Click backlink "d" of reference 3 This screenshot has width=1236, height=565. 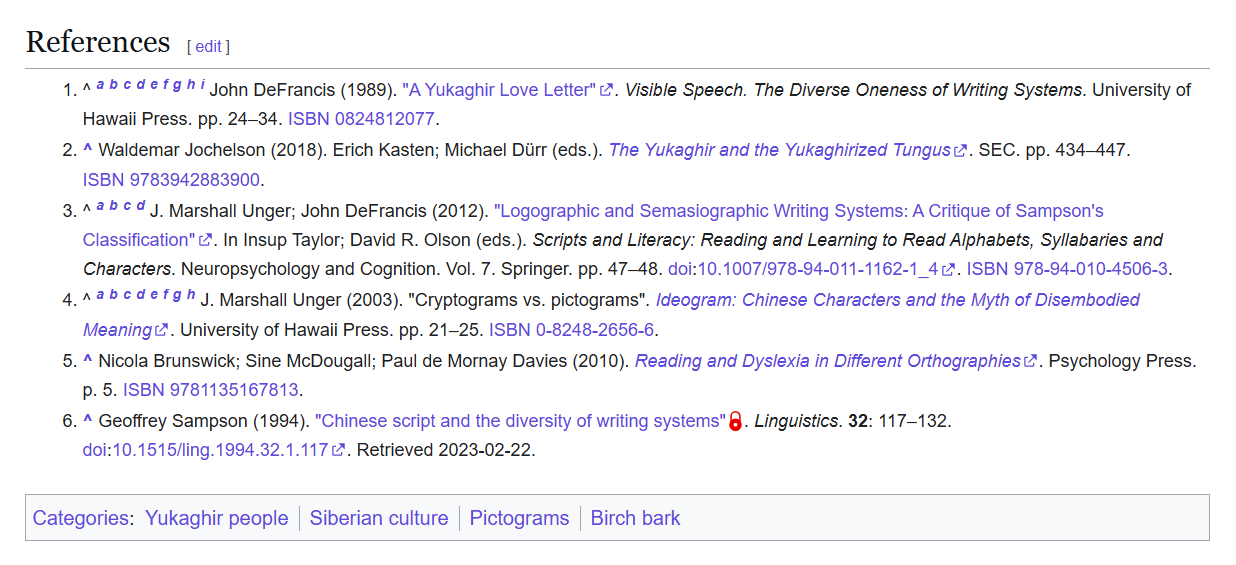pyautogui.click(x=141, y=205)
